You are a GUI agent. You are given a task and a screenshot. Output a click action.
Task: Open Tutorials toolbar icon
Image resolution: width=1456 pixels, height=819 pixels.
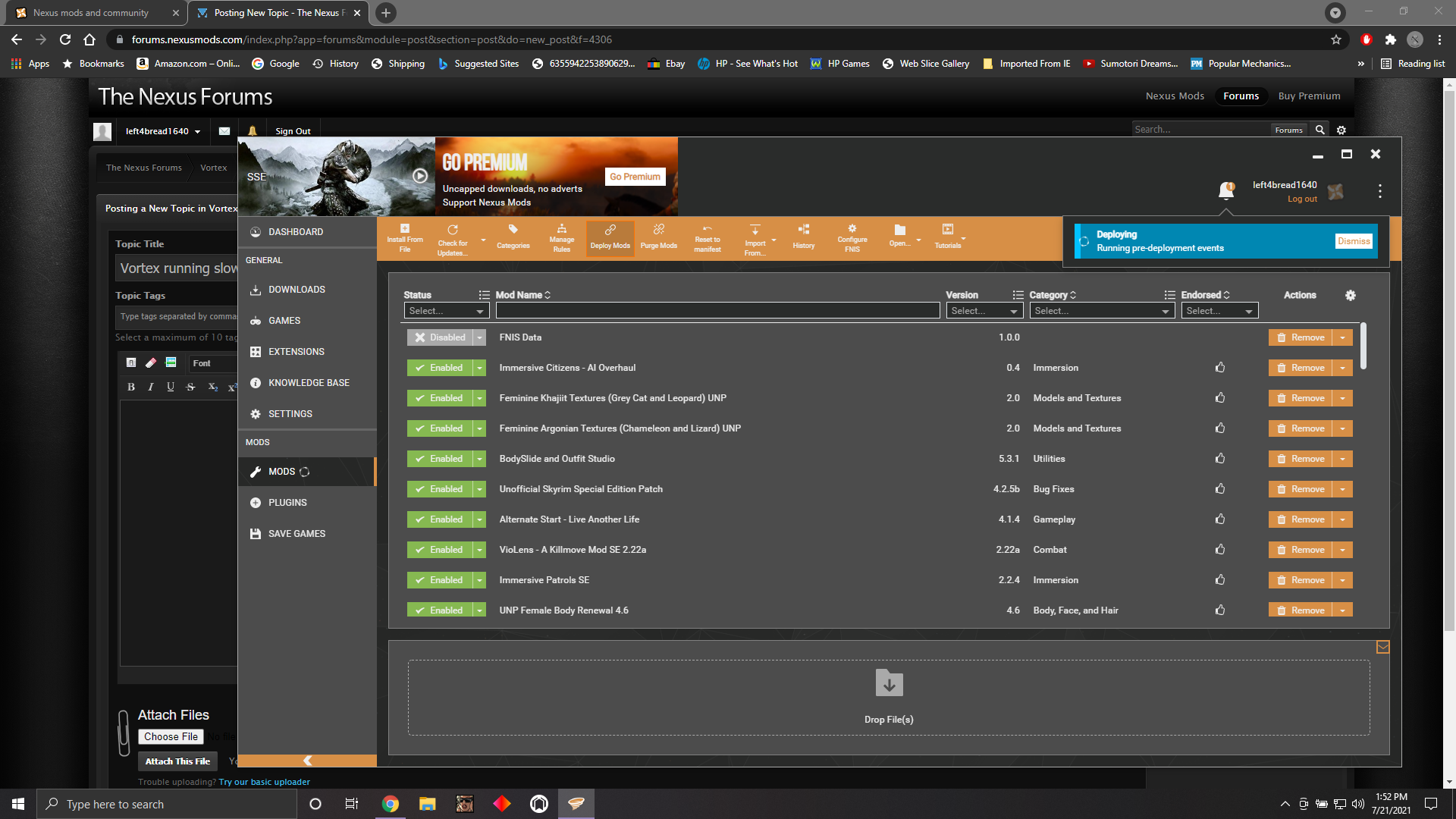[948, 237]
